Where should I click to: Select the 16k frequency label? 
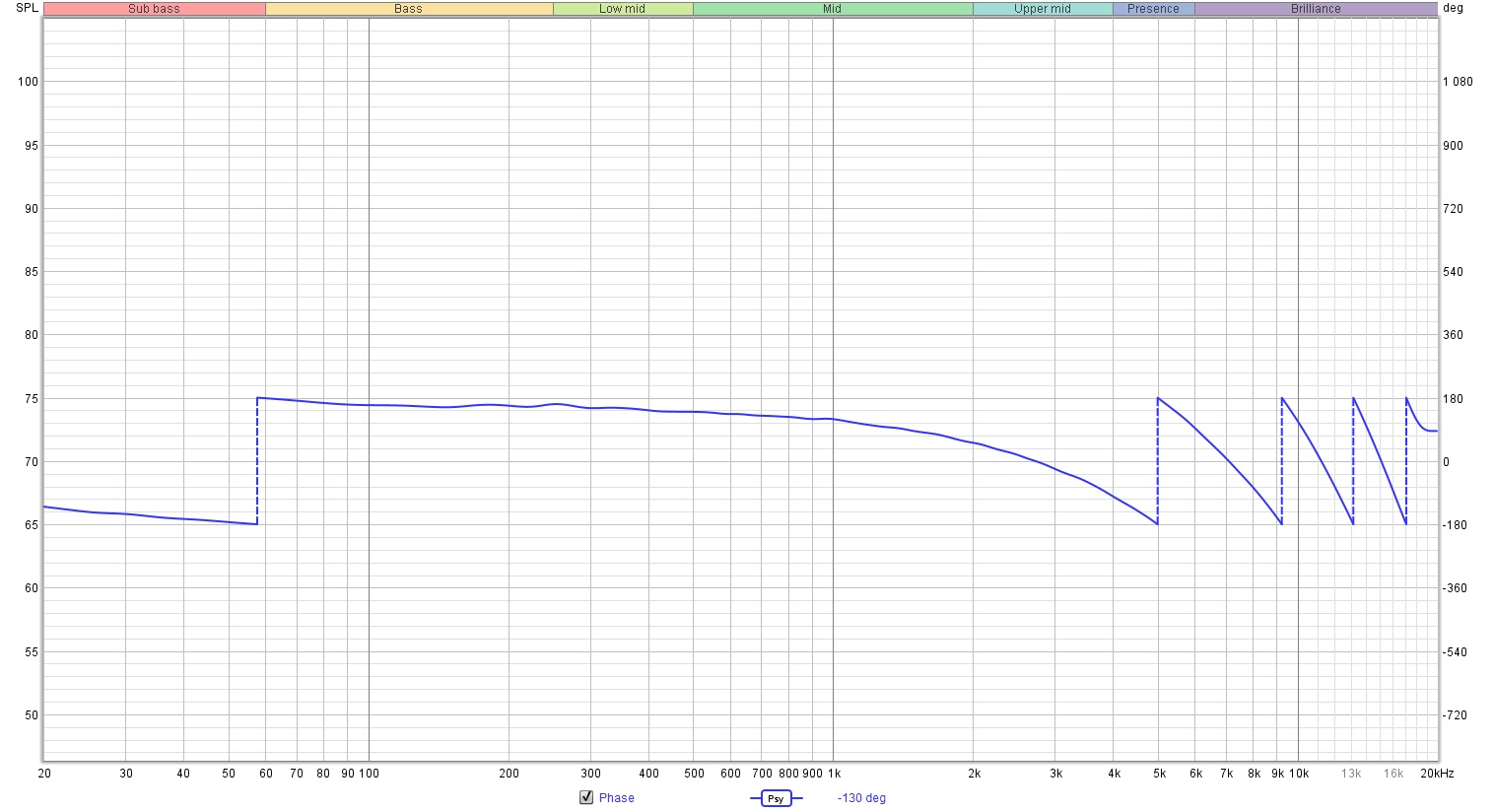pos(1393,774)
